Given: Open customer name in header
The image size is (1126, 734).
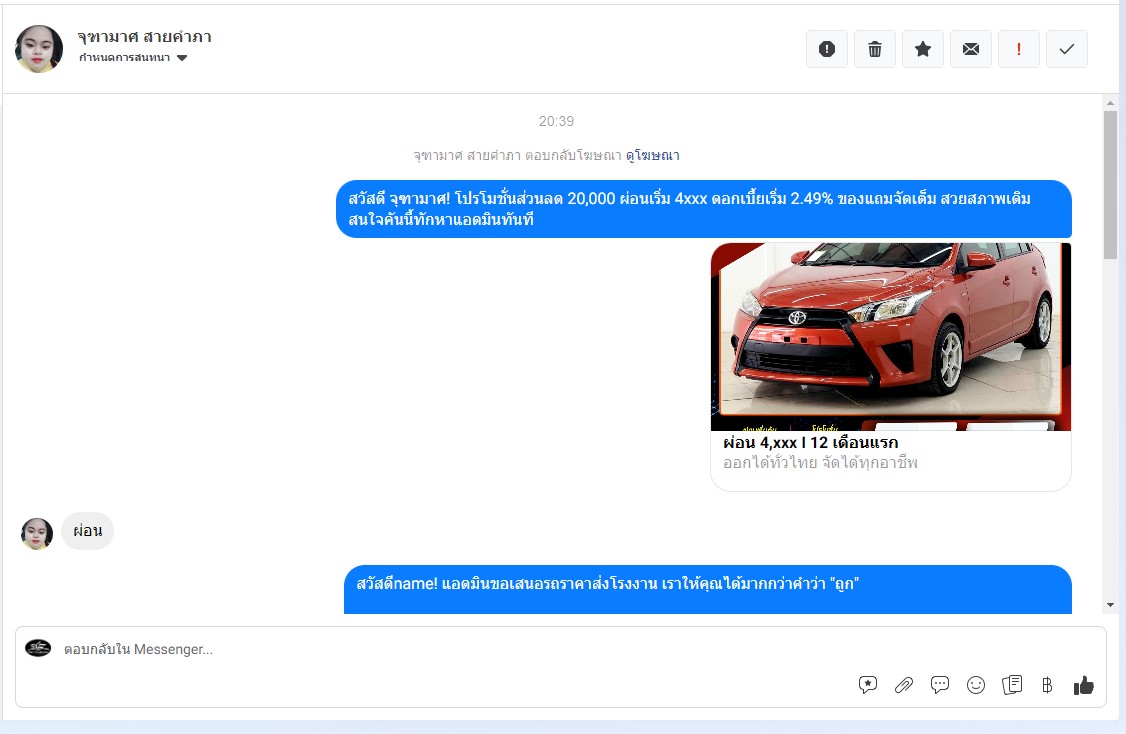Looking at the screenshot, I should point(144,37).
